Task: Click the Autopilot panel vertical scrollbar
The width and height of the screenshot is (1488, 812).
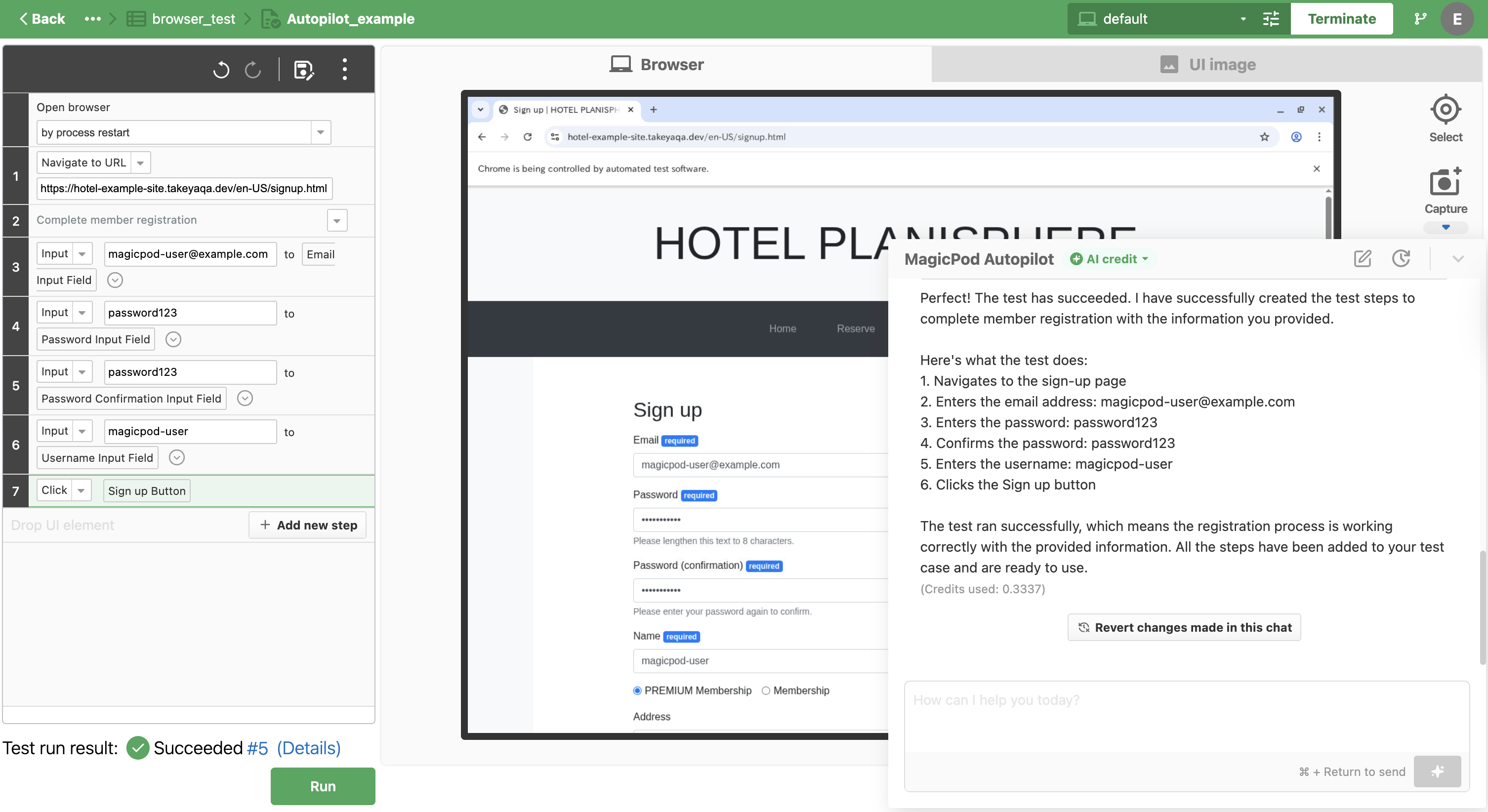Action: [1482, 608]
